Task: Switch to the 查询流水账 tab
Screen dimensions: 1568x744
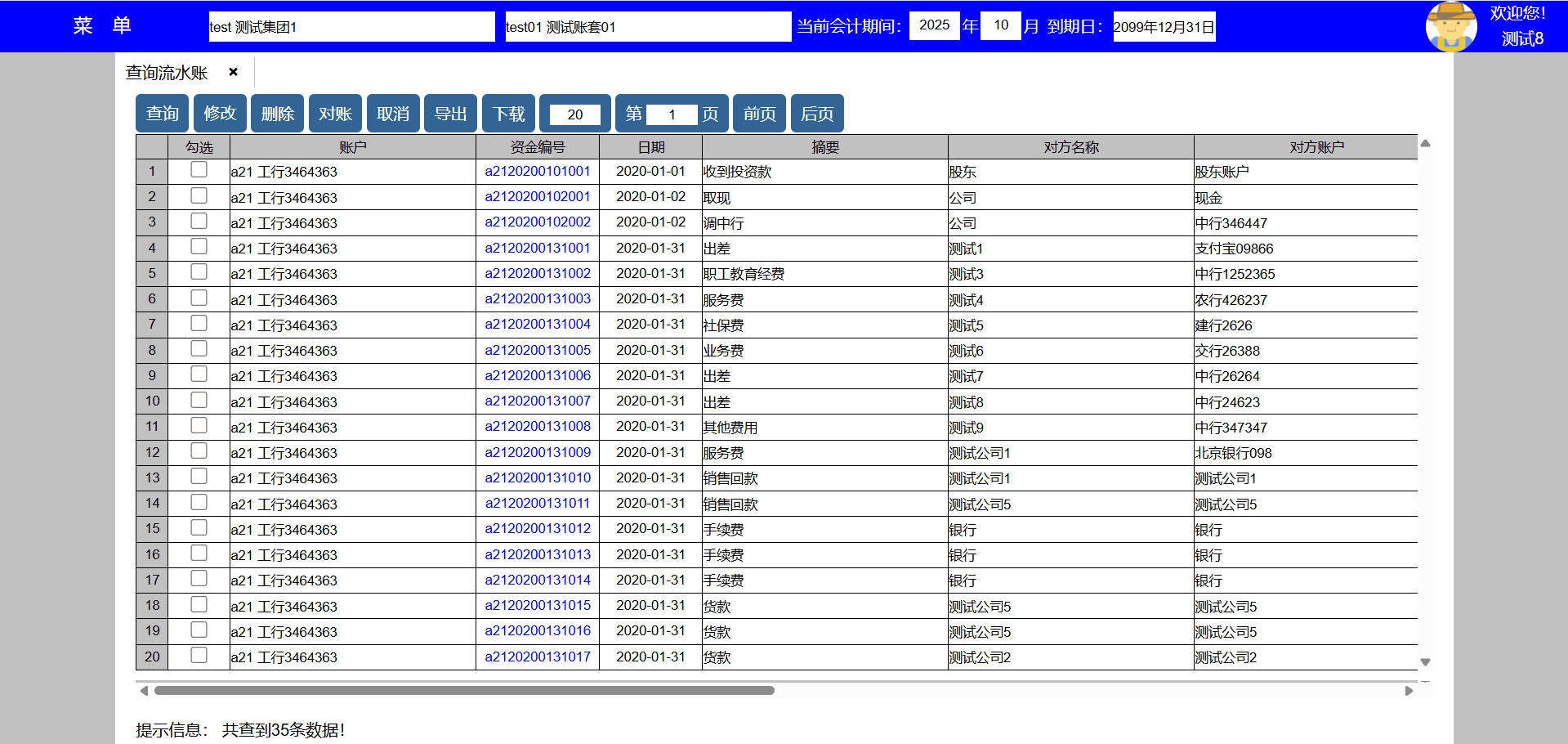Action: click(167, 73)
